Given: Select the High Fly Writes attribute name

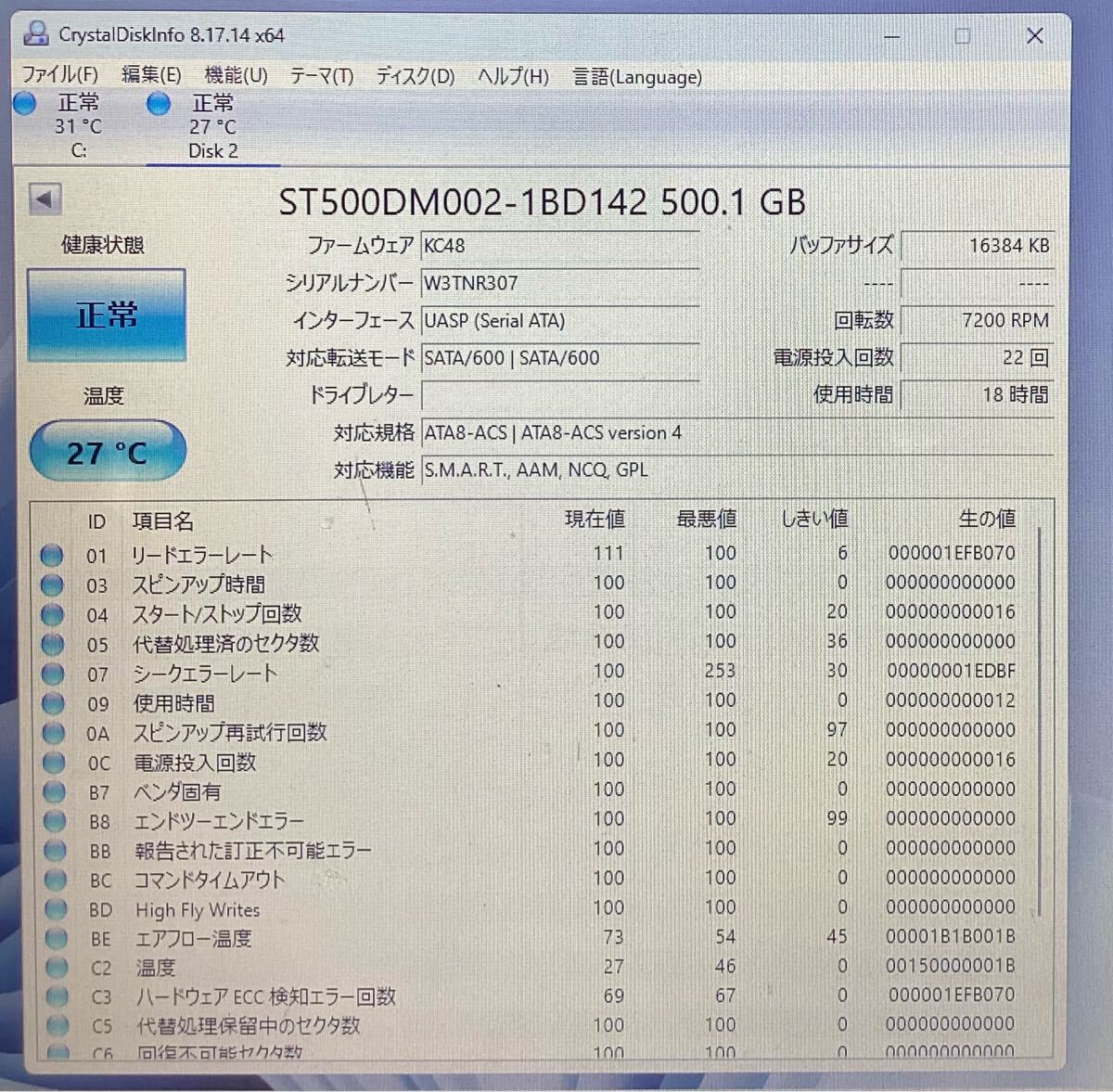Looking at the screenshot, I should (x=198, y=910).
